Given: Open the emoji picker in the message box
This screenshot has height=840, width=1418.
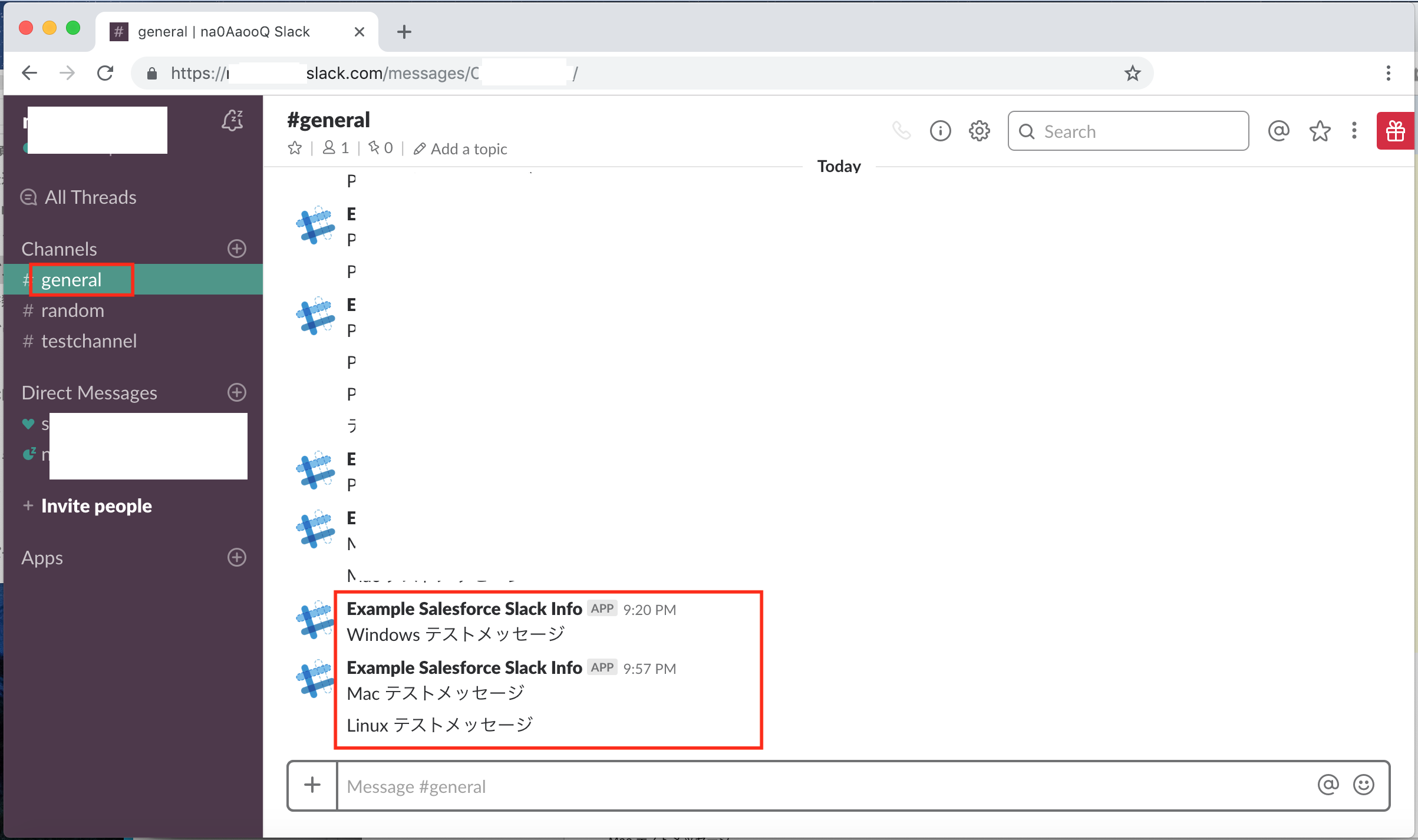Looking at the screenshot, I should (x=1364, y=785).
